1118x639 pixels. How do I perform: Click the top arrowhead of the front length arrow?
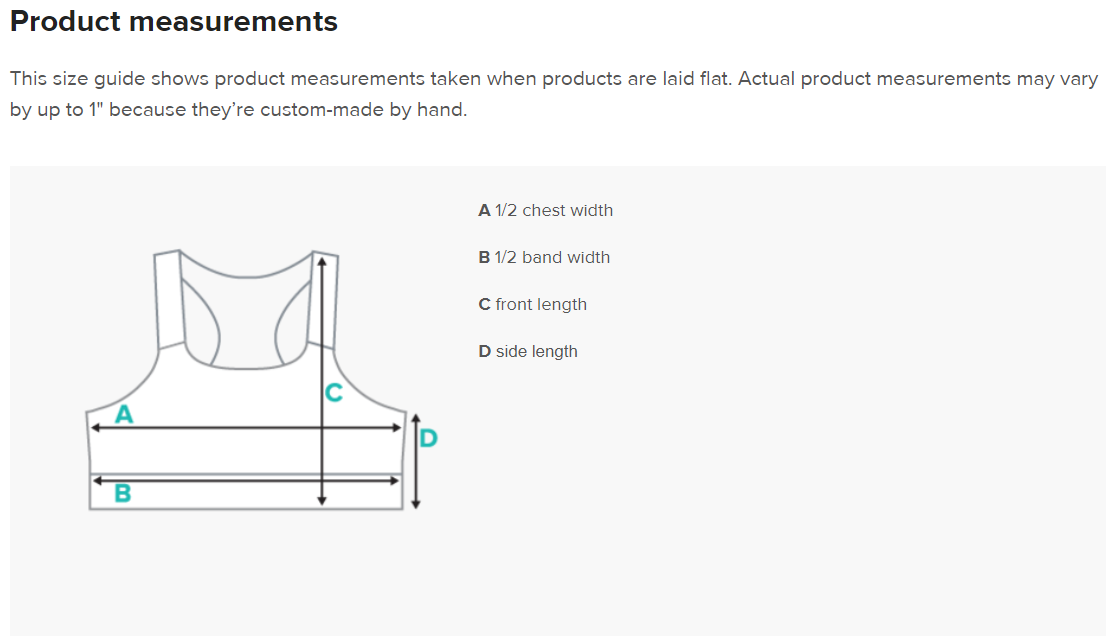(322, 259)
